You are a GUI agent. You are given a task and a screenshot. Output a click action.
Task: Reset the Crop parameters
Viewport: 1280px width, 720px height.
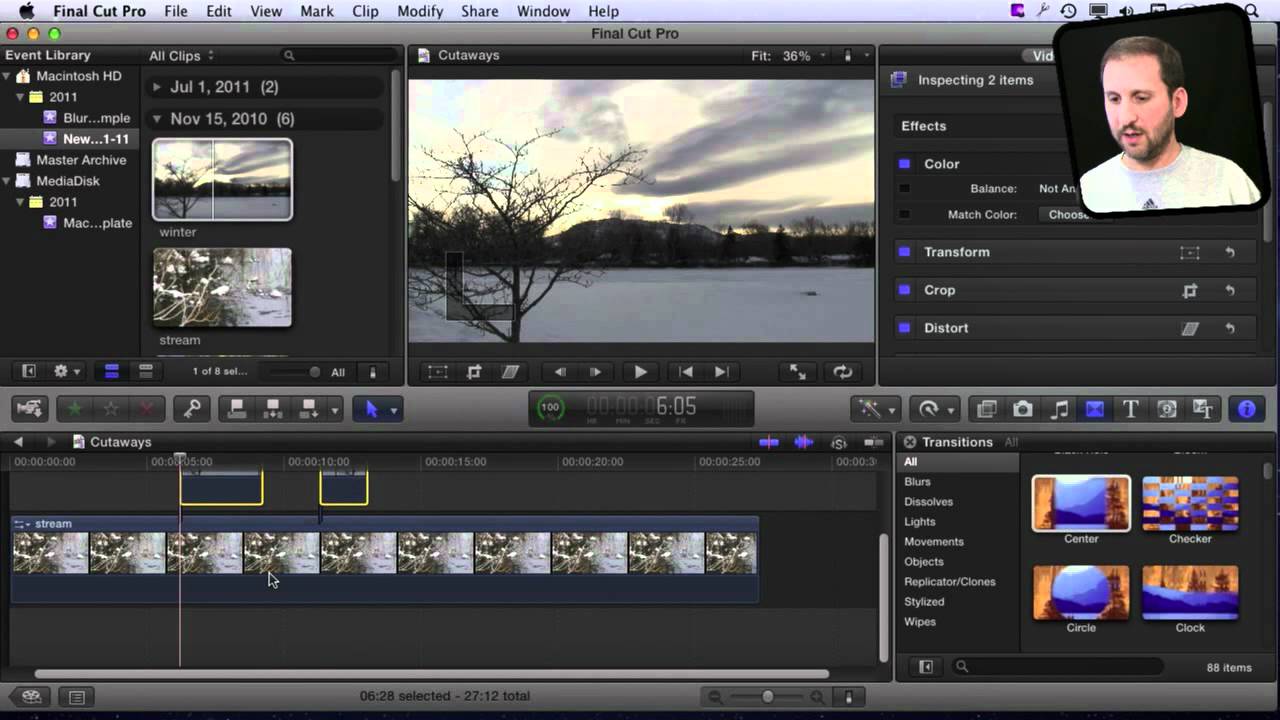1230,290
